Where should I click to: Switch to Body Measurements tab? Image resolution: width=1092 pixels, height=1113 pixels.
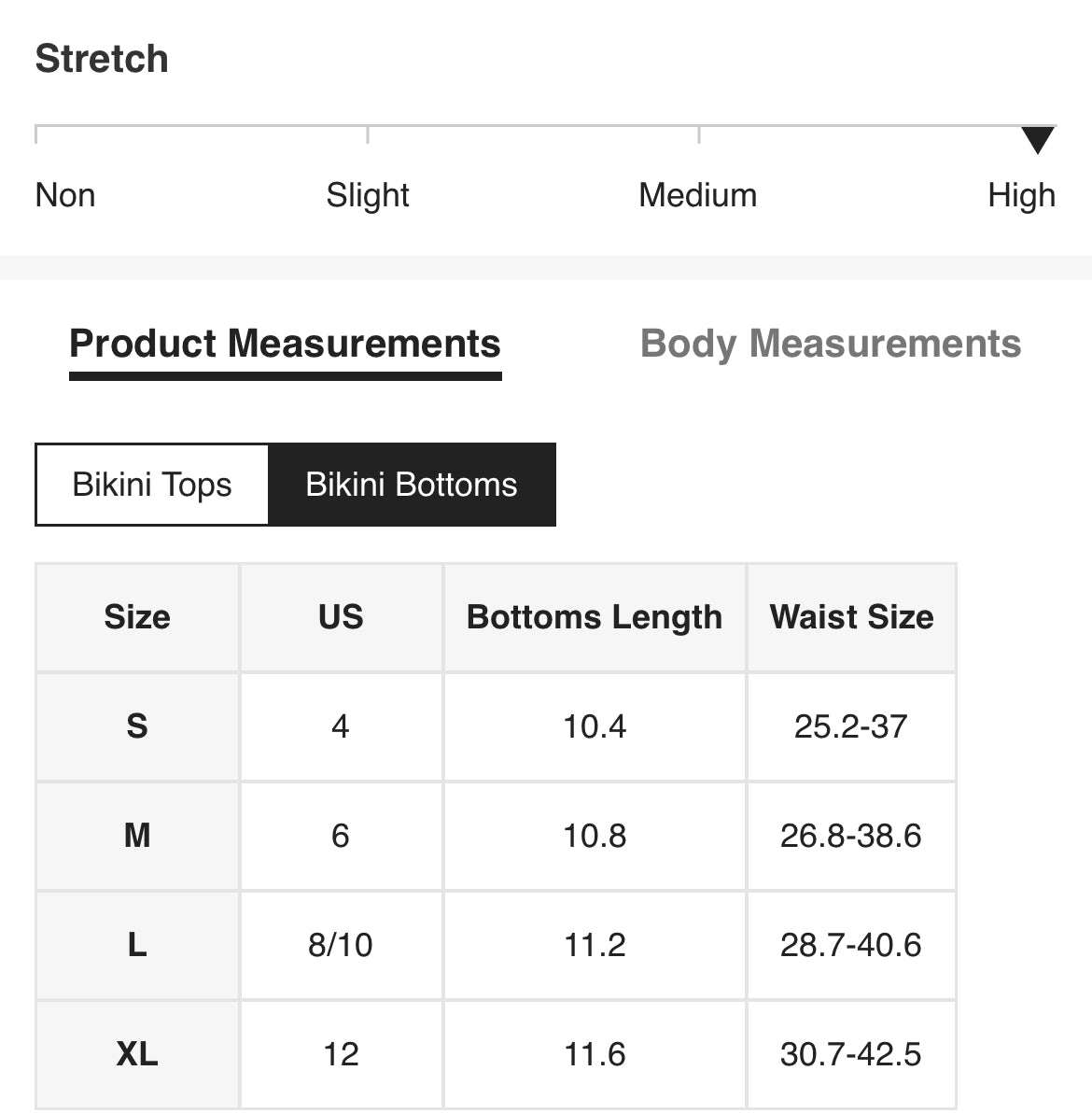pyautogui.click(x=830, y=344)
